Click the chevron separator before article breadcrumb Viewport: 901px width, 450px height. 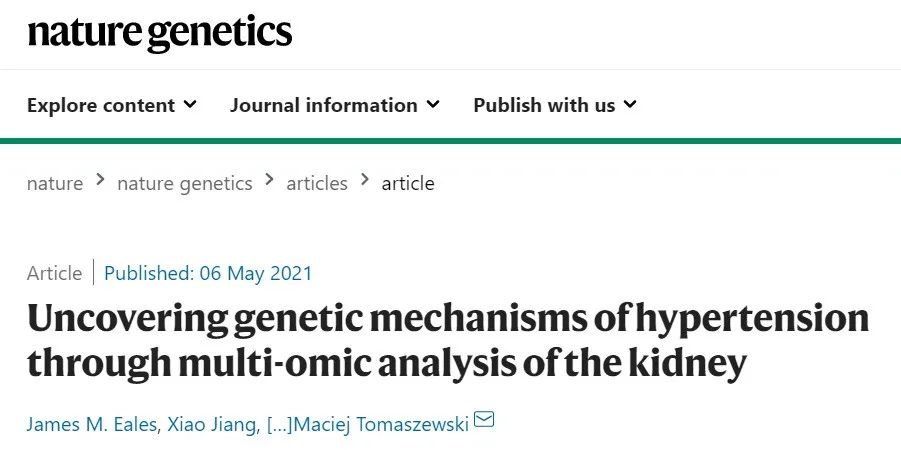click(x=365, y=180)
